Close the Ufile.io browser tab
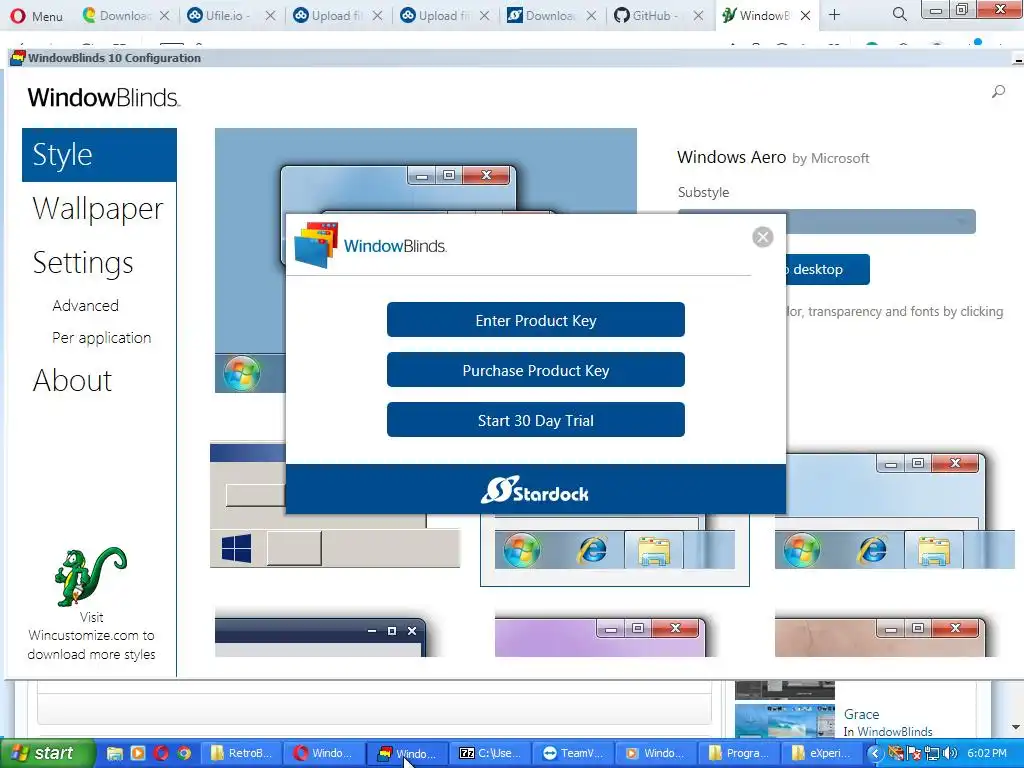This screenshot has width=1024, height=768. point(270,16)
